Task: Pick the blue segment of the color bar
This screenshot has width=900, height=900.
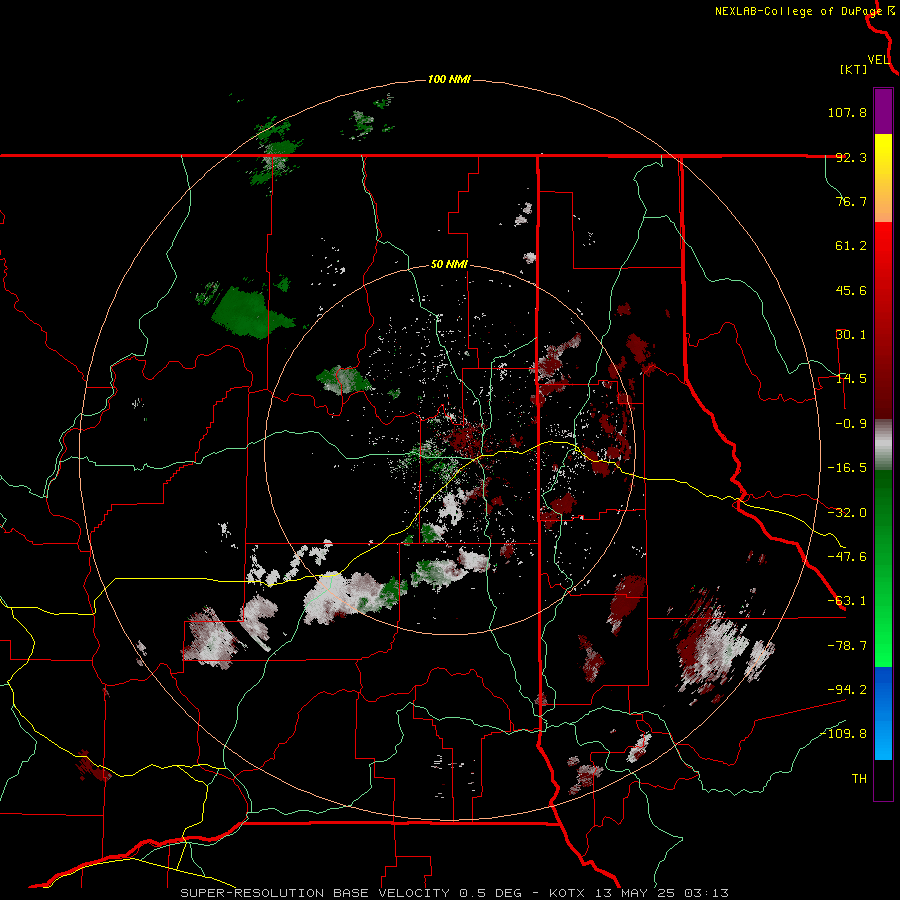Action: (883, 713)
